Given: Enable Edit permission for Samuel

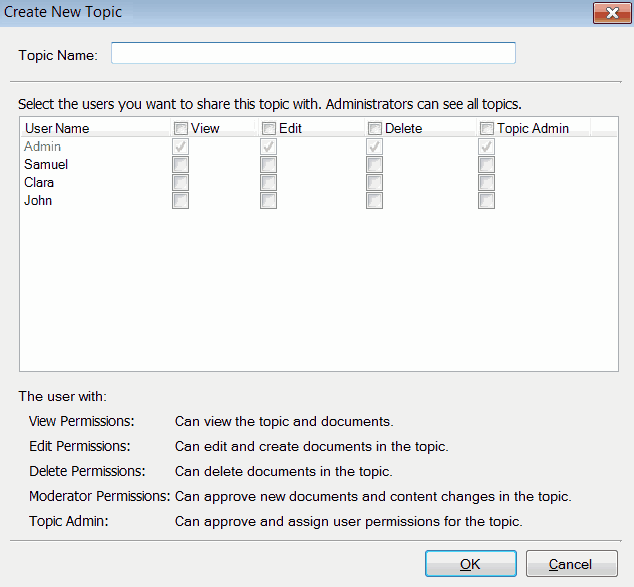Looking at the screenshot, I should click(x=269, y=165).
